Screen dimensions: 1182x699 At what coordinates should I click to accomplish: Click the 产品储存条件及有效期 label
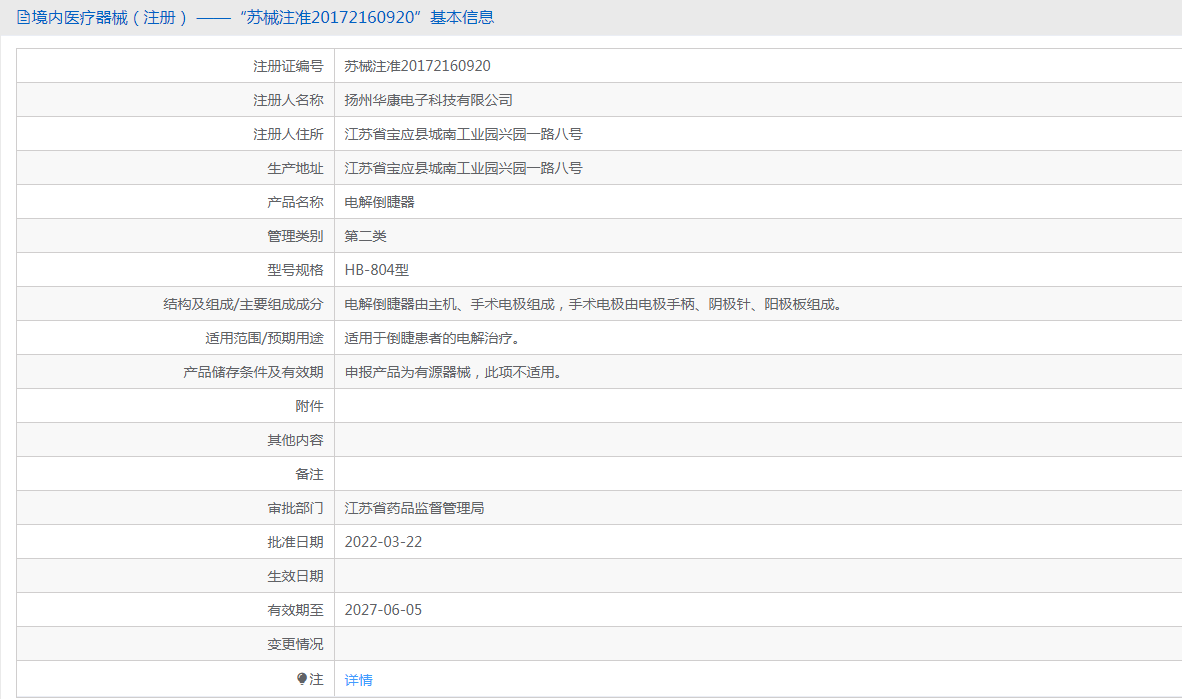pos(253,372)
